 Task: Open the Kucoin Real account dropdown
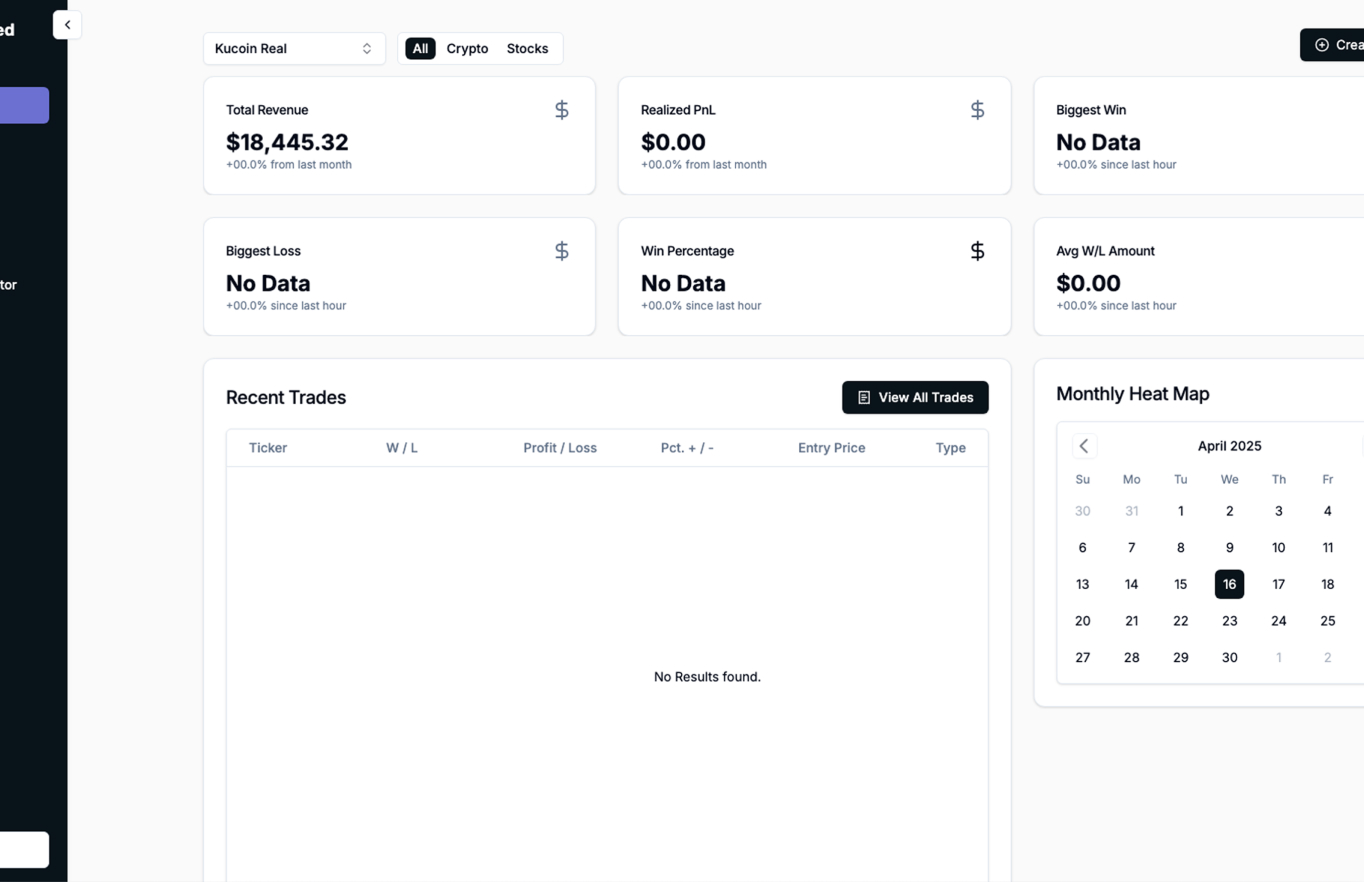294,48
